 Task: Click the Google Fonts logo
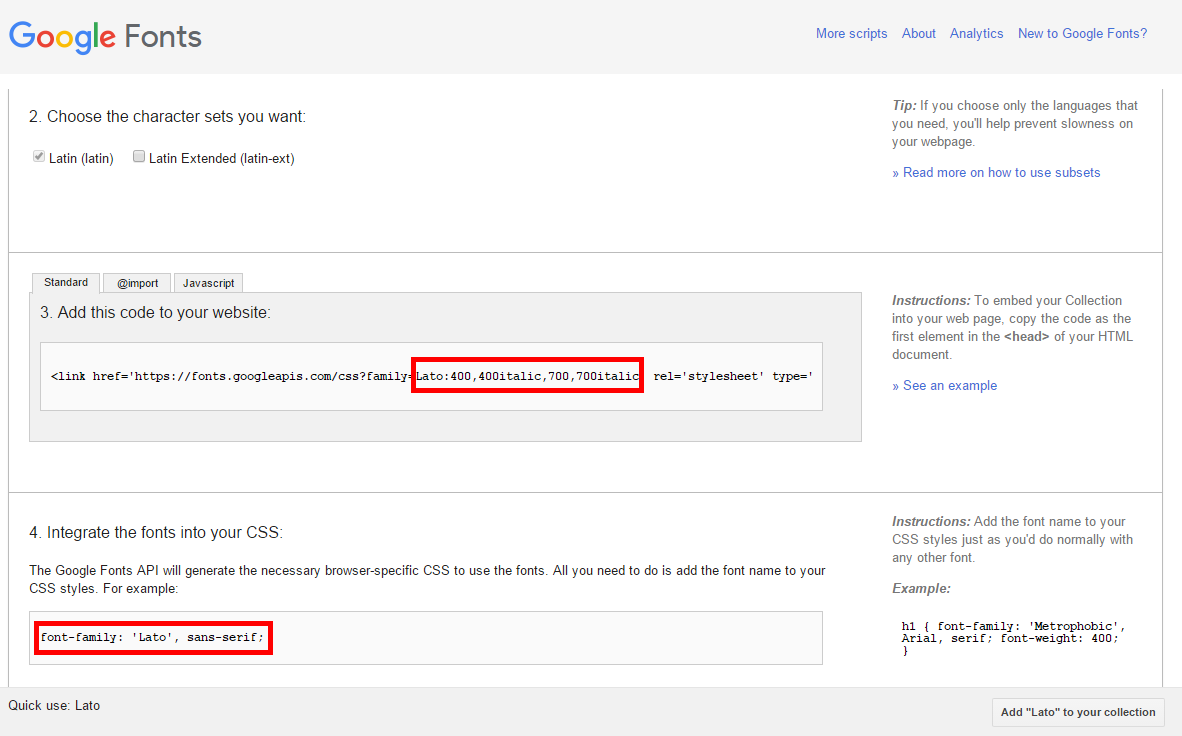click(x=105, y=36)
